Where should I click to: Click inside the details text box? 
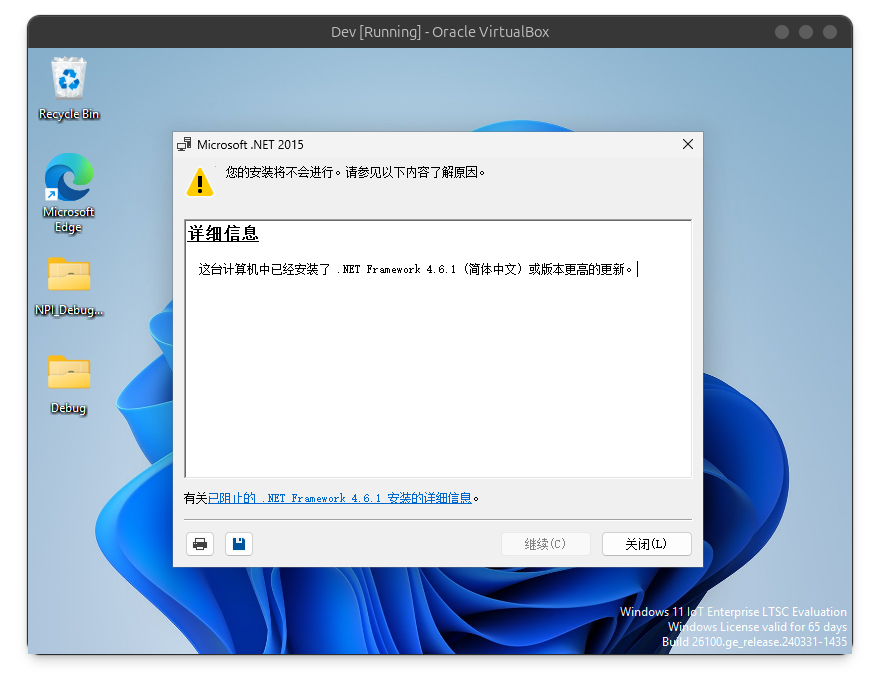[438, 348]
